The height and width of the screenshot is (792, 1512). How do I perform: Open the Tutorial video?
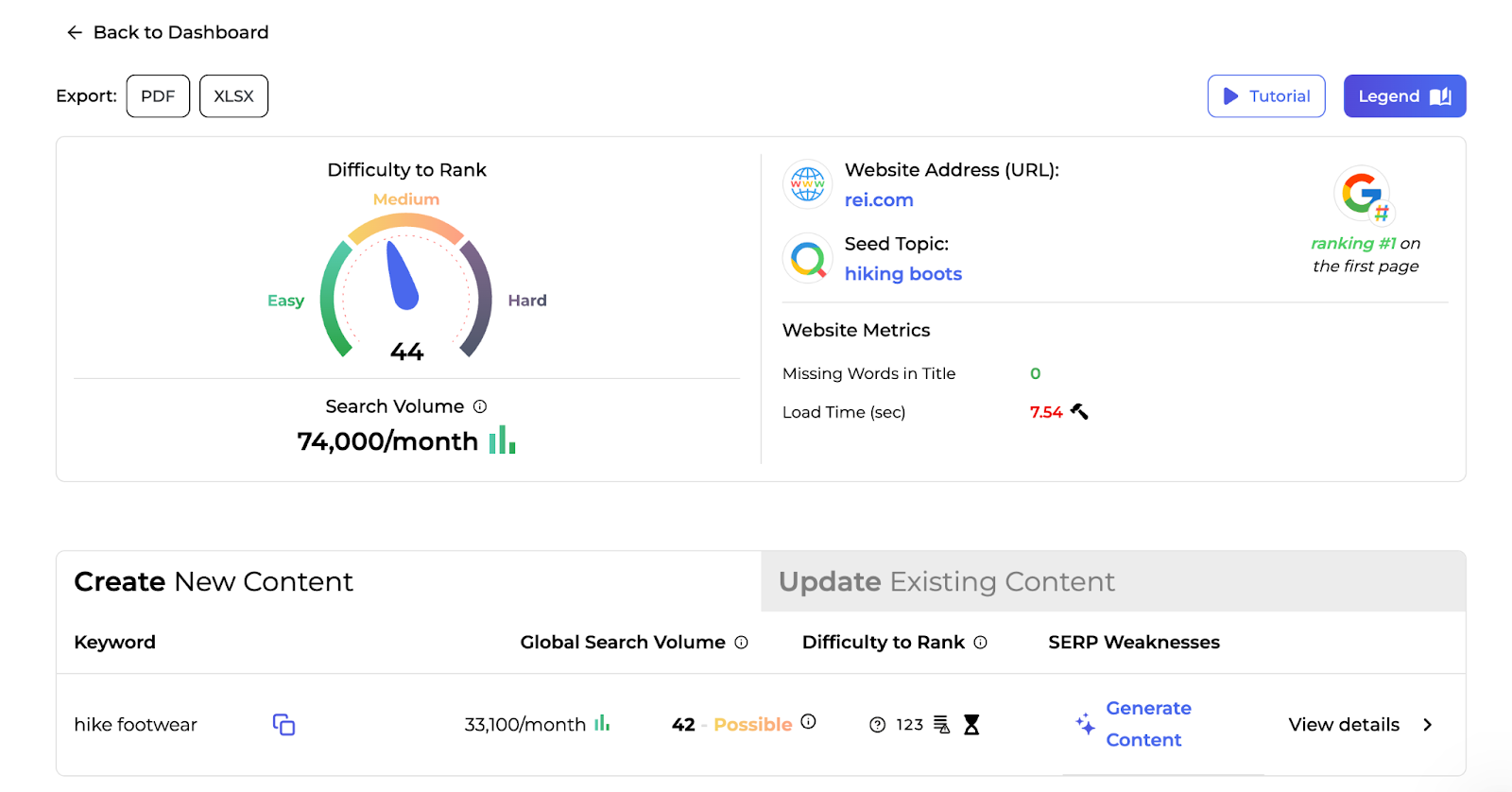1265,96
